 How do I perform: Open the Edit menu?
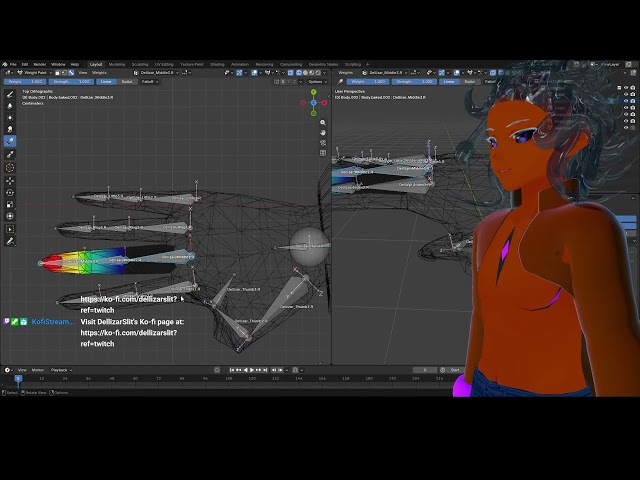coord(25,64)
